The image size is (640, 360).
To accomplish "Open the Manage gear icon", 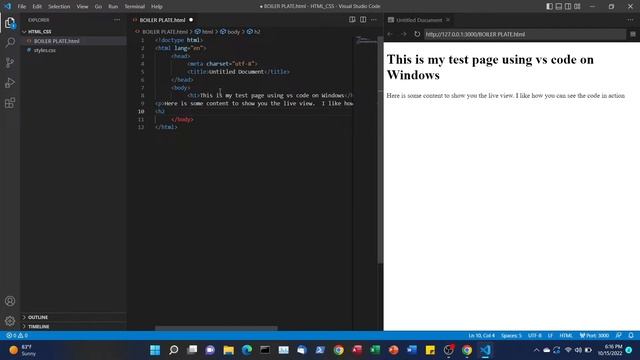I will tap(10, 321).
